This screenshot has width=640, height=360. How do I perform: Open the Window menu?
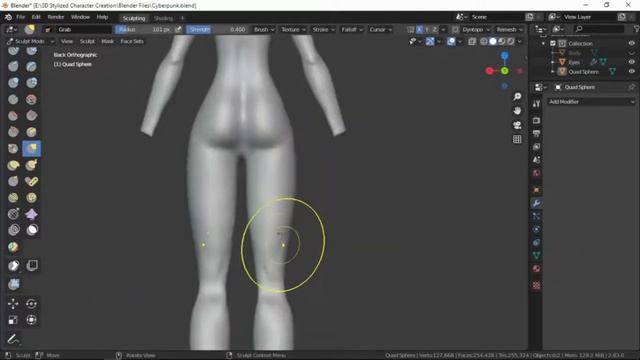pos(80,17)
